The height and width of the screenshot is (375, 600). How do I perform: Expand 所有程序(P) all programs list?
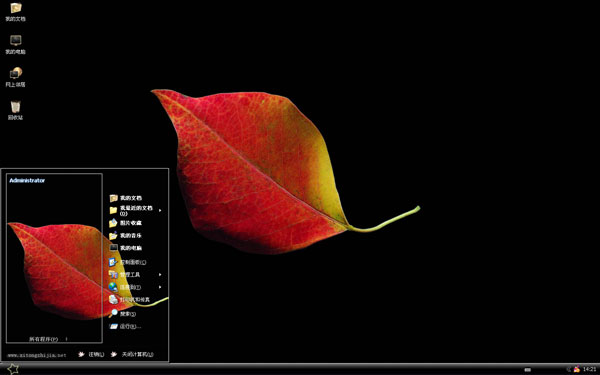[x=48, y=339]
